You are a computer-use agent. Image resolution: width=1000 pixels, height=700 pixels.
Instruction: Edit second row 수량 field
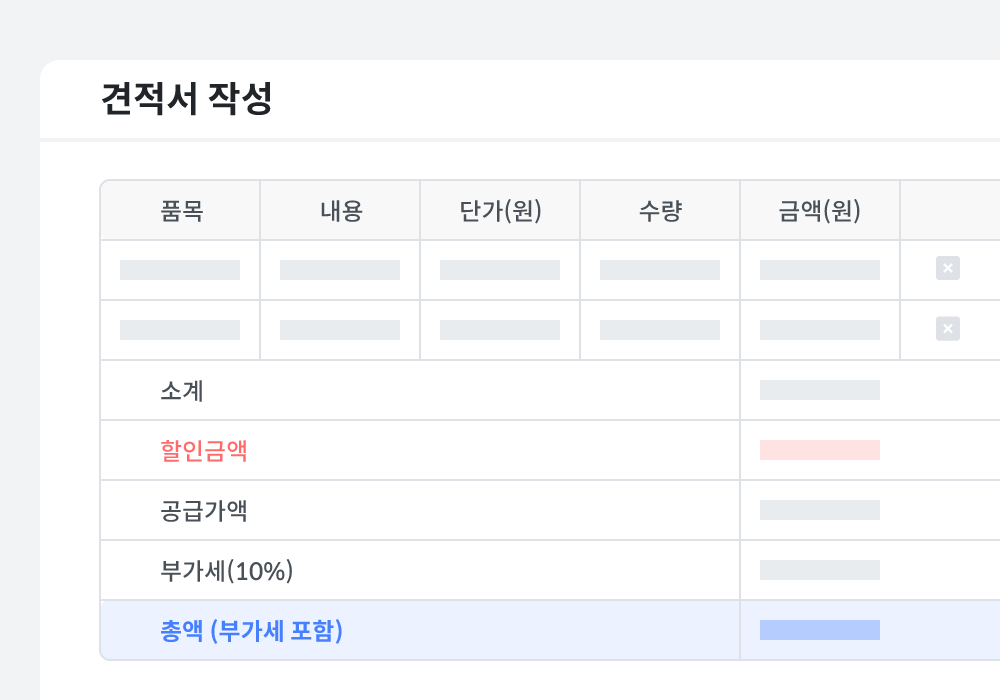[660, 330]
